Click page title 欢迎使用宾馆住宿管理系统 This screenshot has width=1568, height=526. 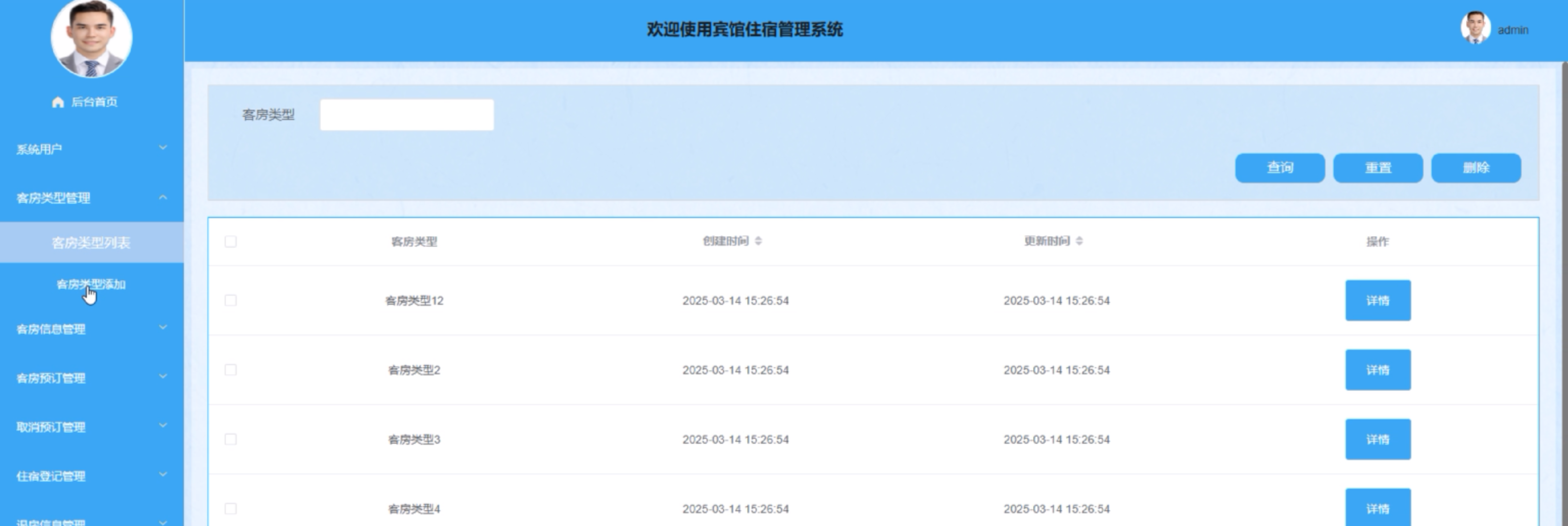coord(744,29)
